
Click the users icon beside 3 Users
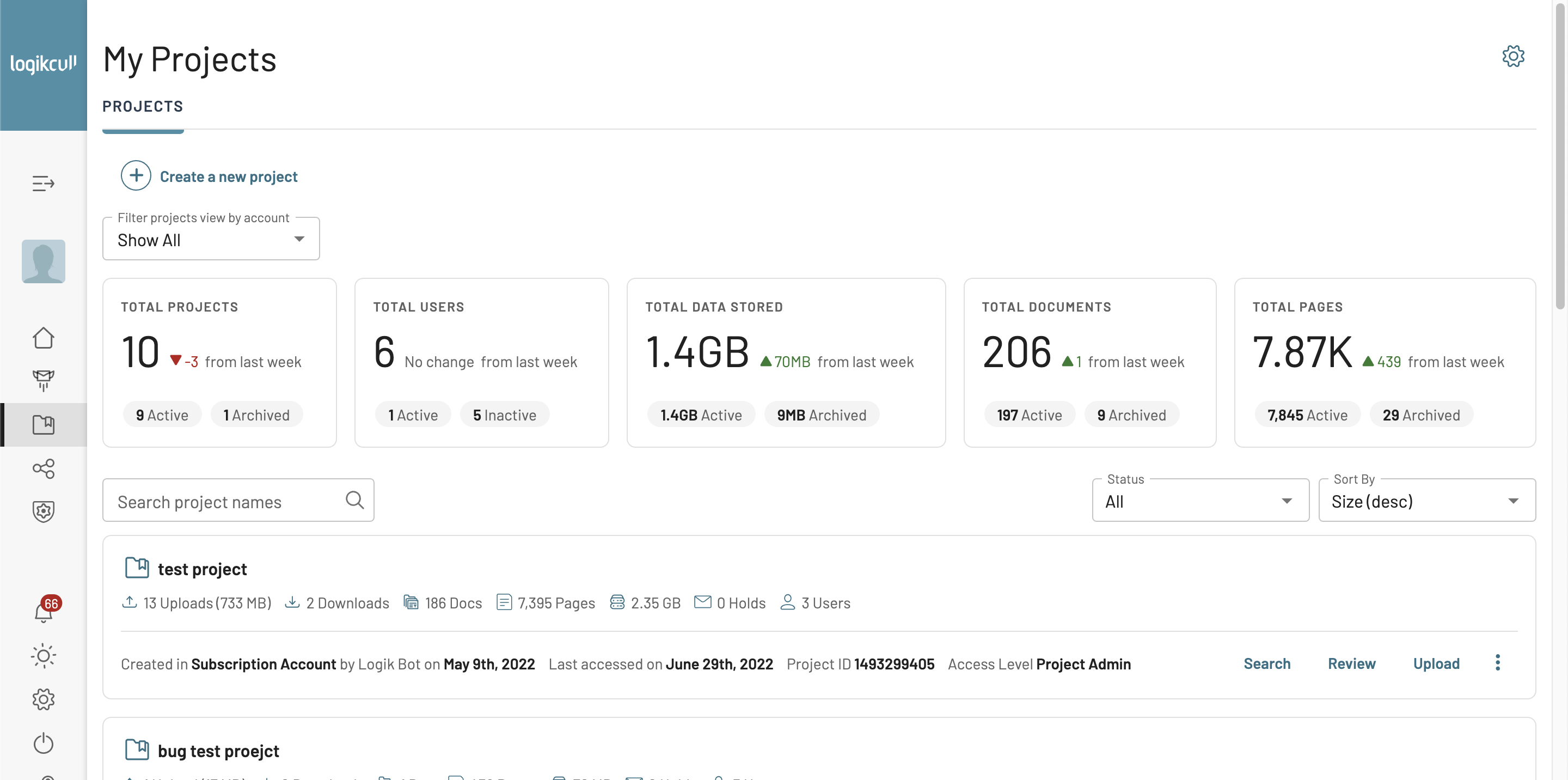(x=788, y=602)
